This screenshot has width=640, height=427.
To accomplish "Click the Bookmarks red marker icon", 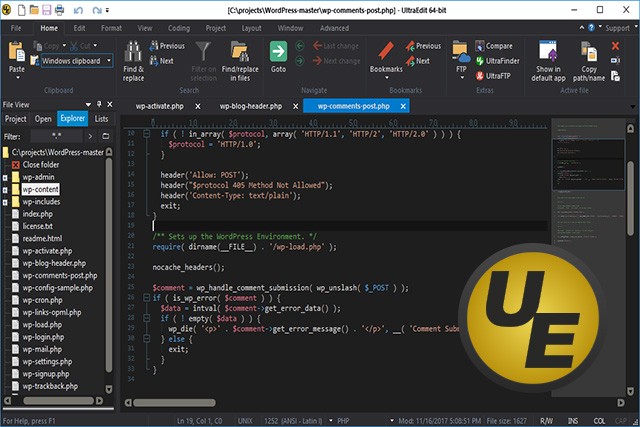I will point(386,51).
